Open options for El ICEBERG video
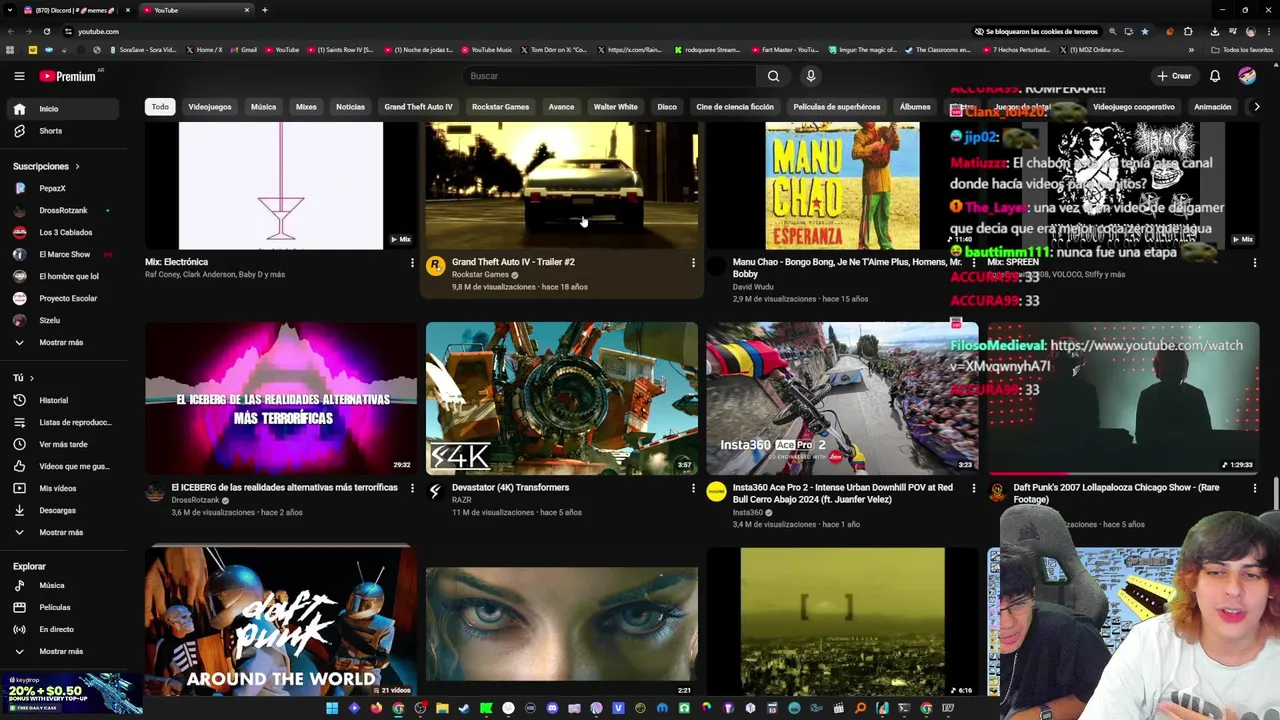This screenshot has height=720, width=1280. [x=412, y=488]
